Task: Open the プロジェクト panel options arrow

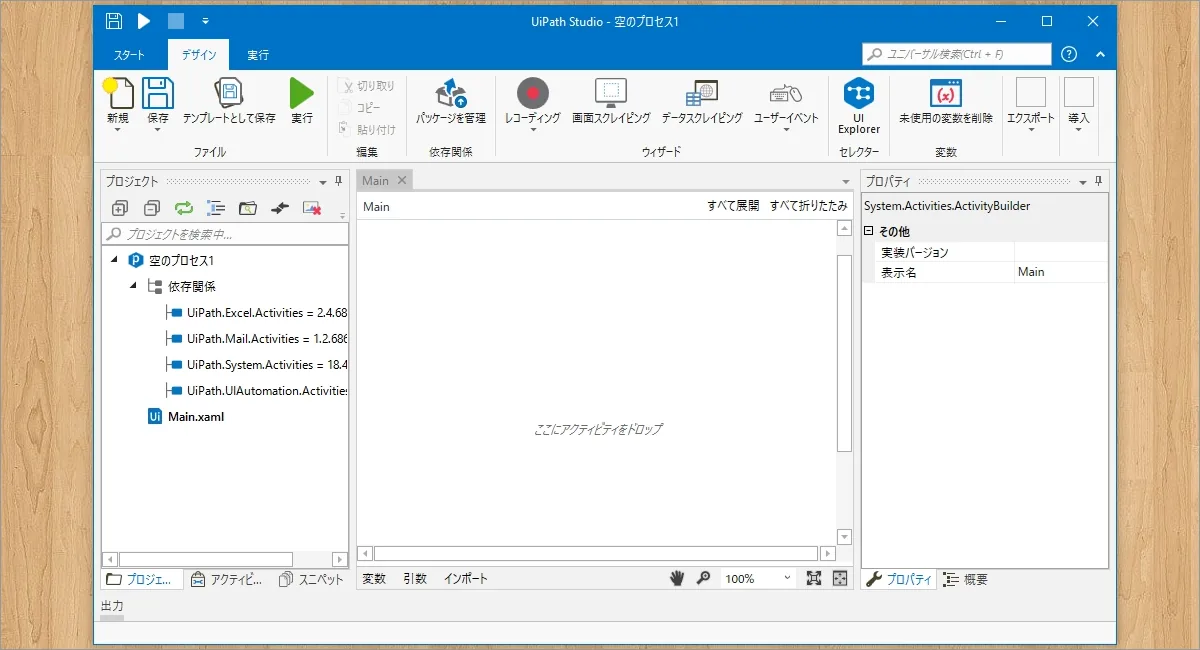Action: (x=323, y=182)
